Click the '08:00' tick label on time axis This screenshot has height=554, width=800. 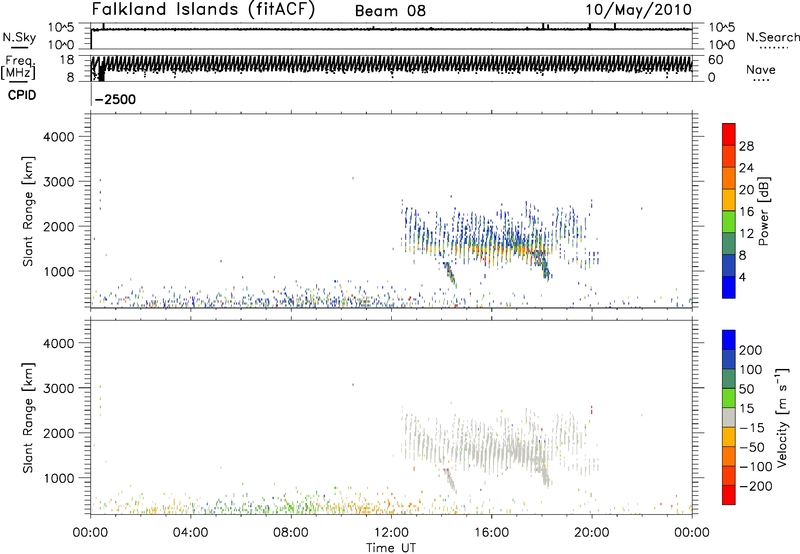[x=291, y=533]
